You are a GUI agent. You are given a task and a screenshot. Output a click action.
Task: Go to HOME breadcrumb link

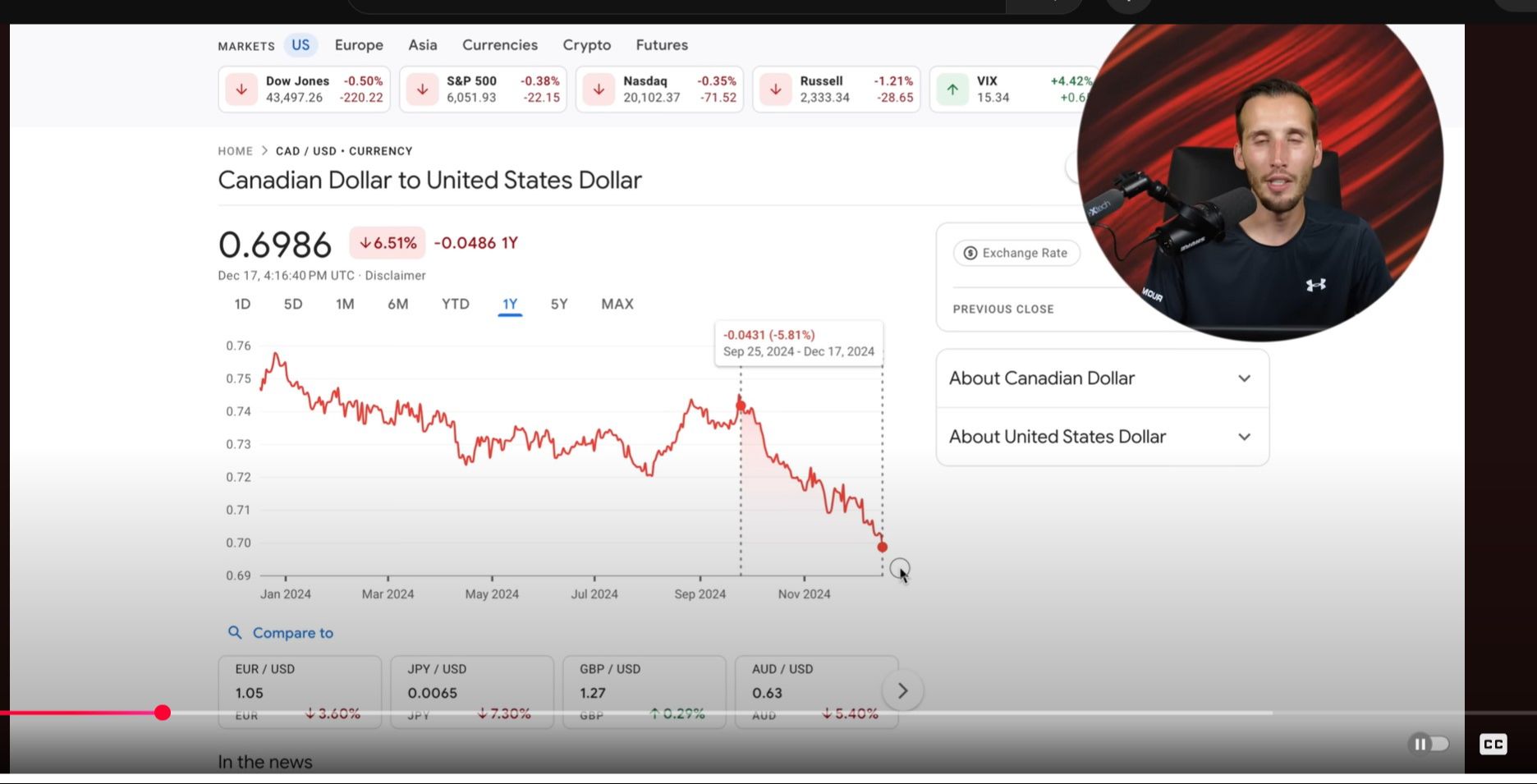[235, 151]
